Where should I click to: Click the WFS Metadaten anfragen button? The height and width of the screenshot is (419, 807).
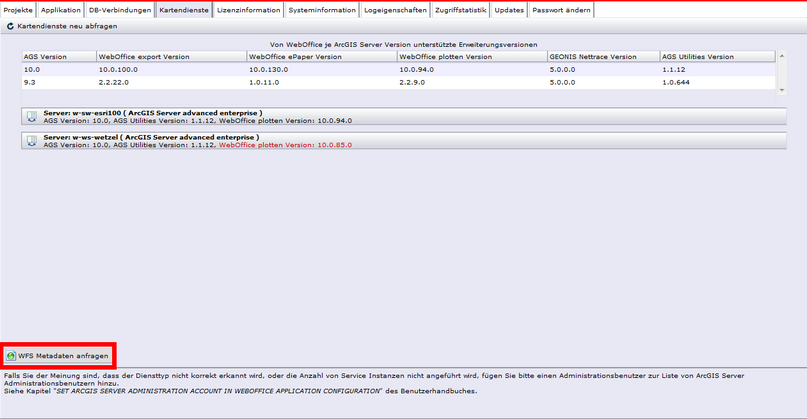click(58, 356)
